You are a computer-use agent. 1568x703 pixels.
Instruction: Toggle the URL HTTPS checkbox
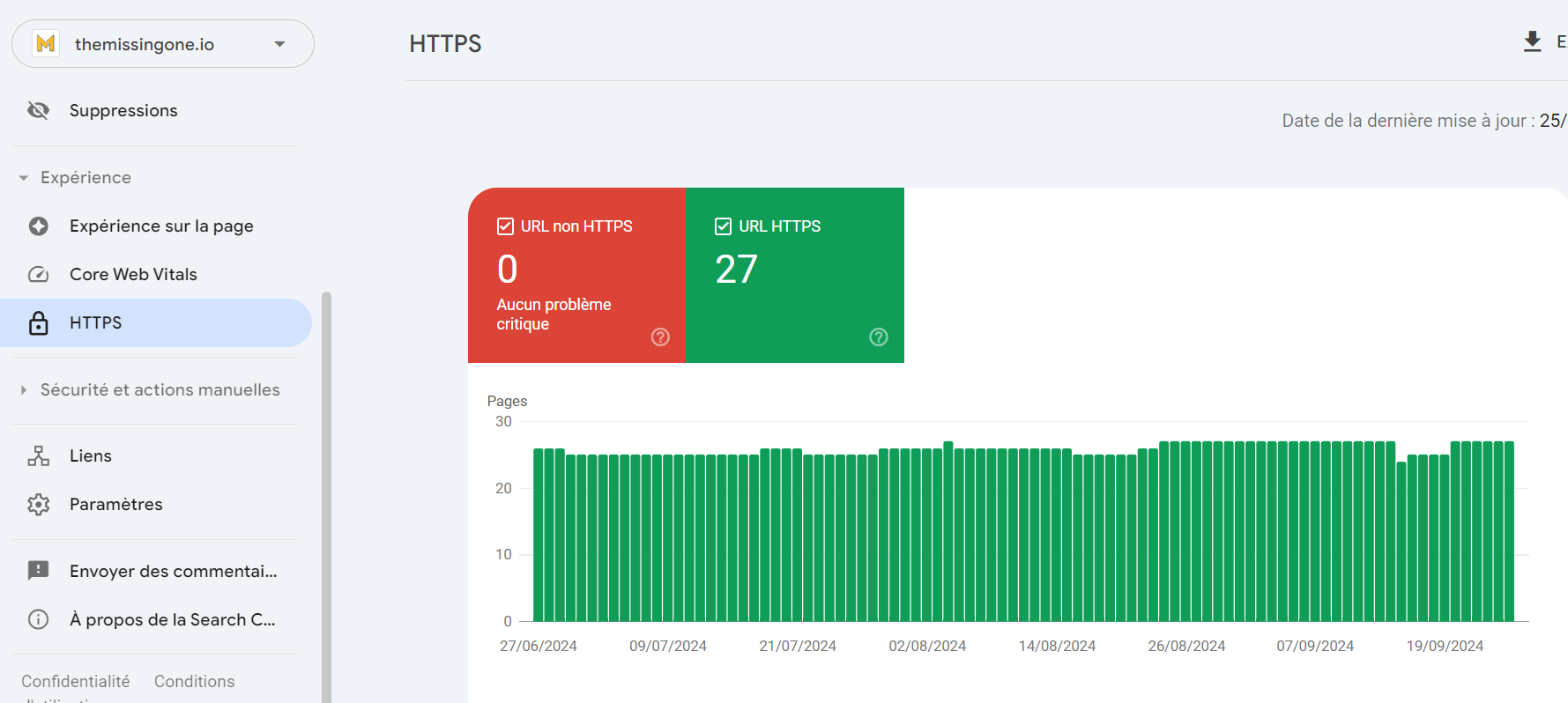click(x=723, y=226)
